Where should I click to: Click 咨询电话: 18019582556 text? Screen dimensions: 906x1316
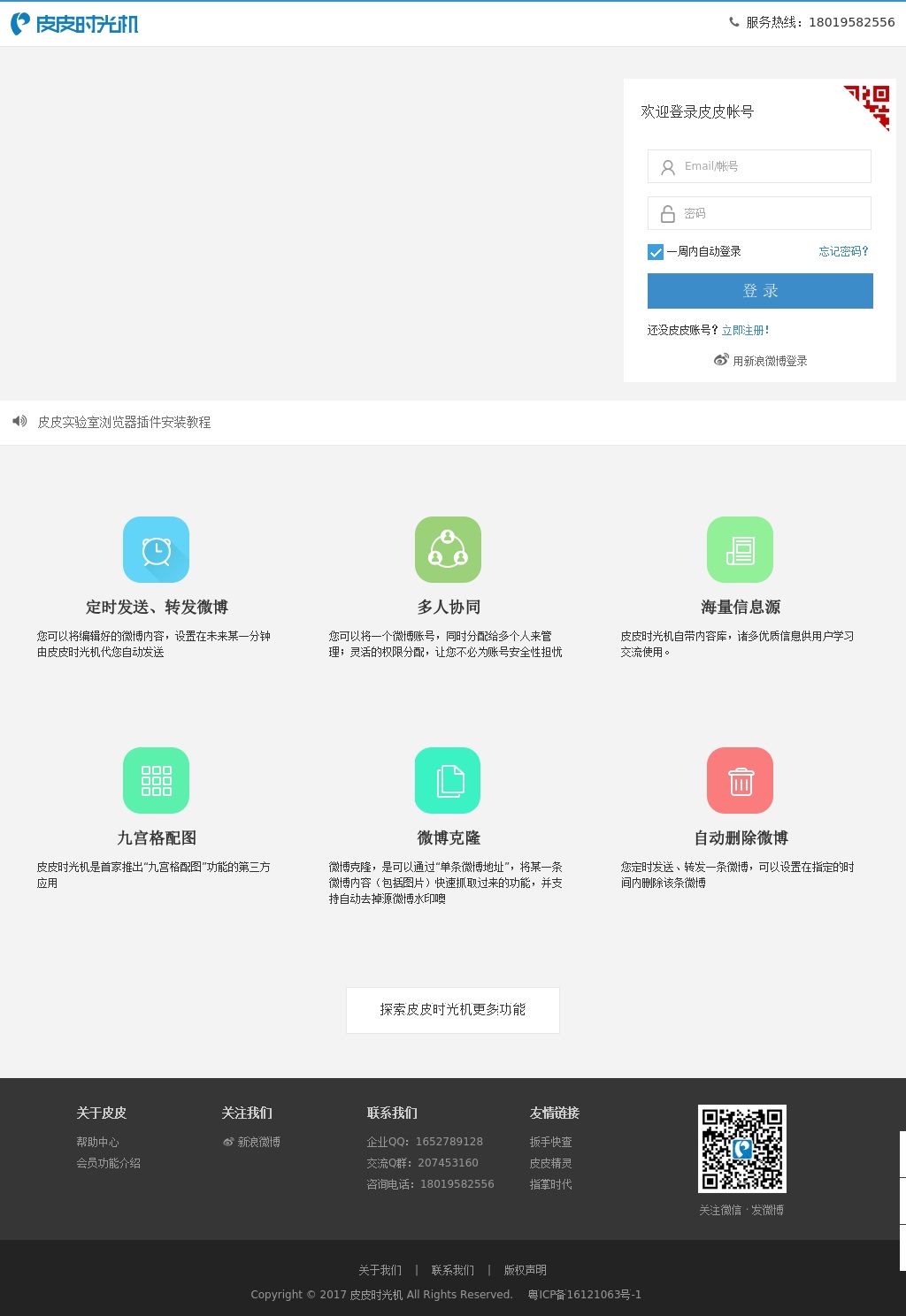[430, 1184]
